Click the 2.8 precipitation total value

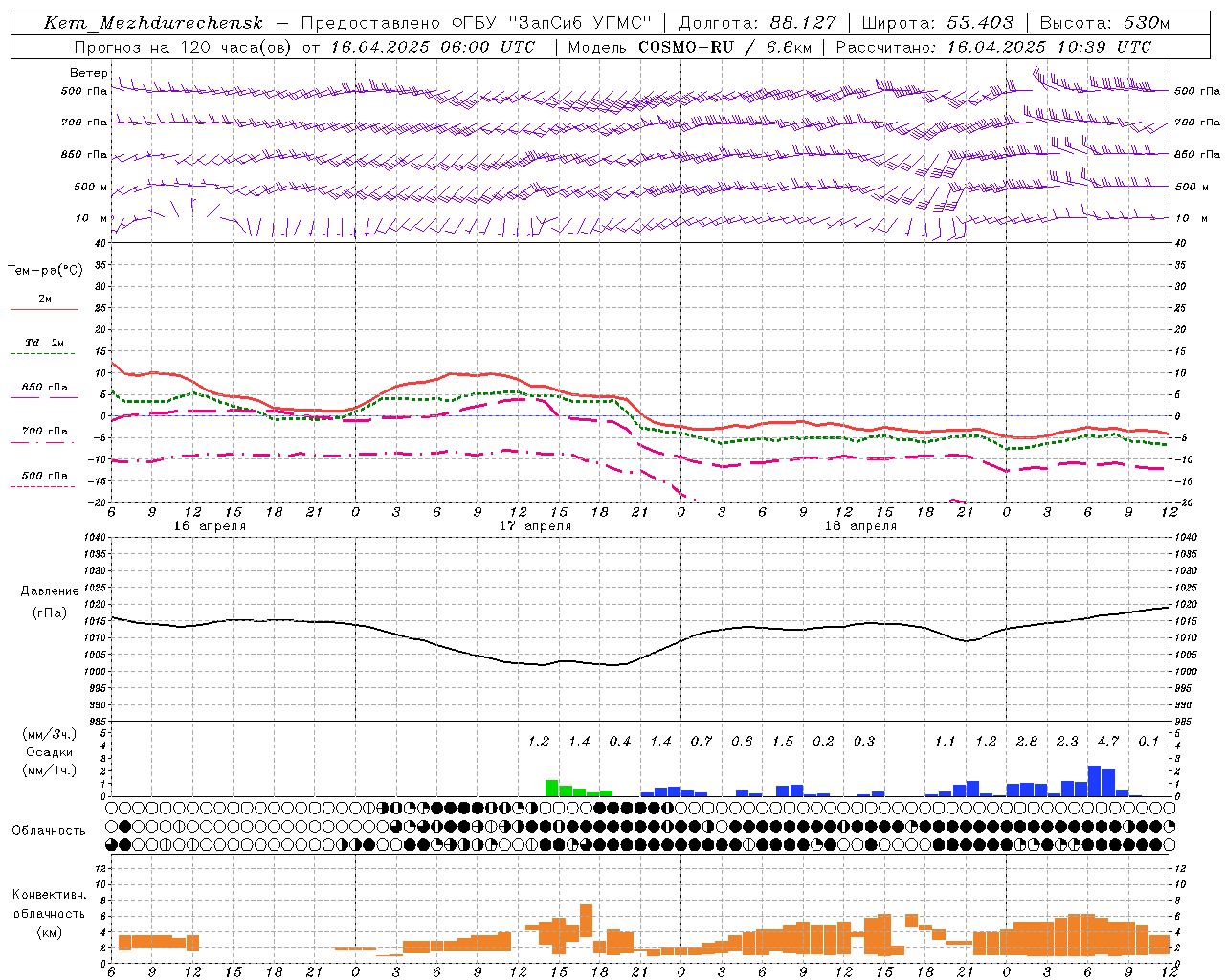1027,742
